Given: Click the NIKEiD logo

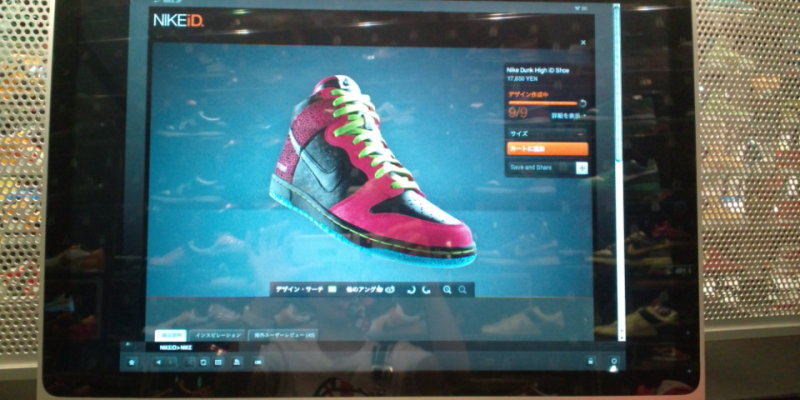Looking at the screenshot, I should 178,21.
